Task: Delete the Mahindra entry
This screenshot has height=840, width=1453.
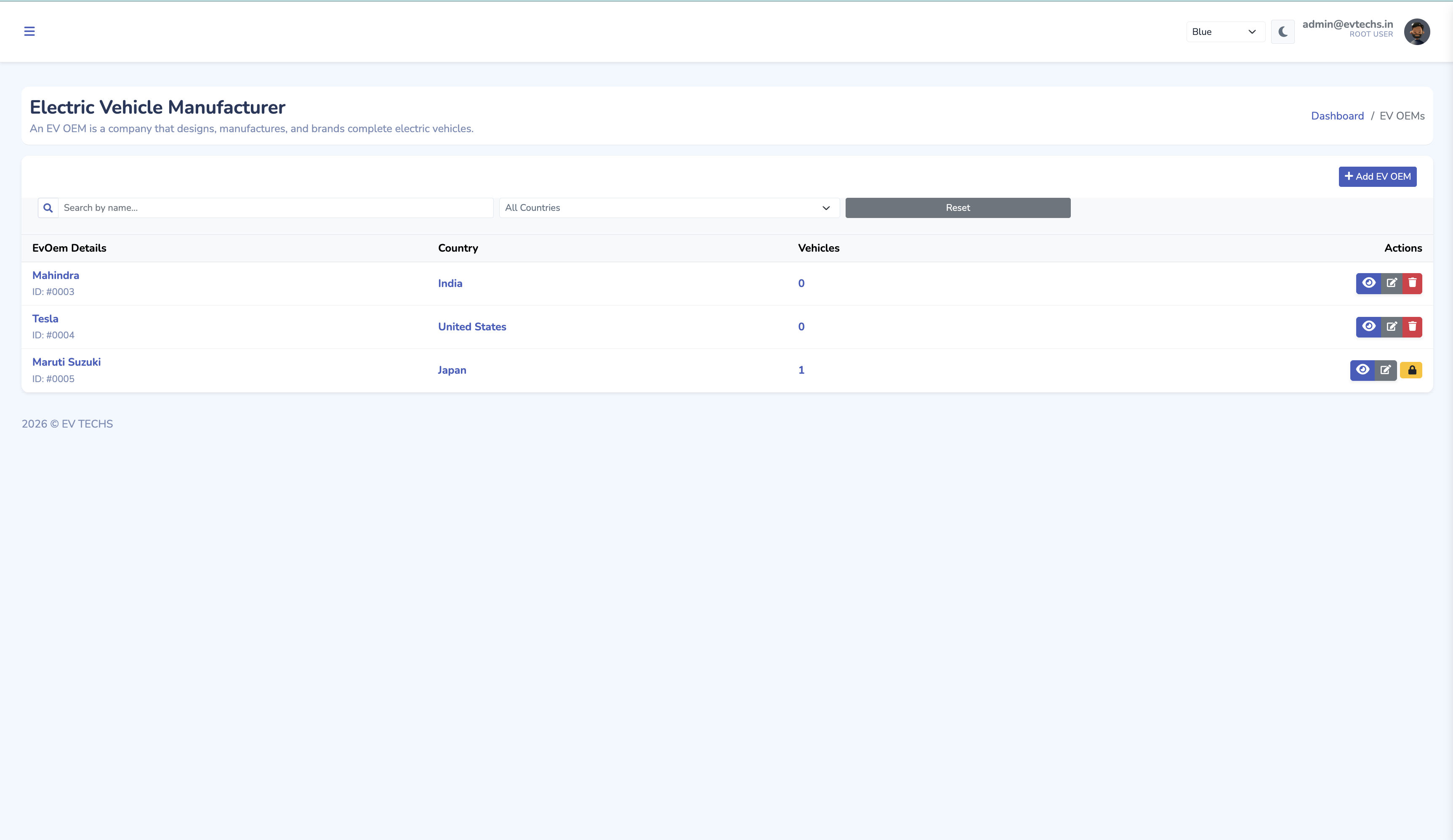Action: tap(1412, 283)
